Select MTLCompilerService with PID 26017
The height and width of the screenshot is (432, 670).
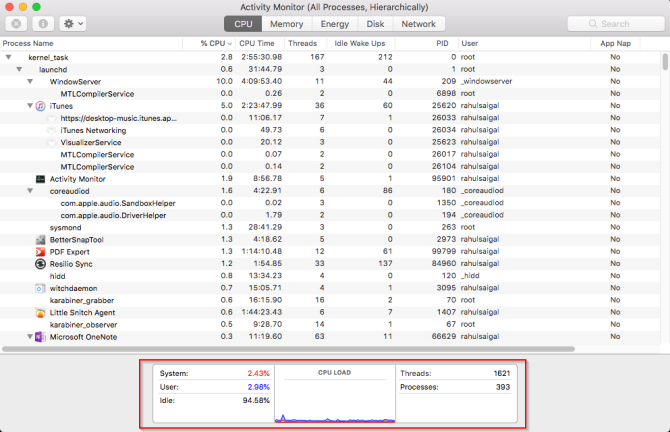click(330, 154)
